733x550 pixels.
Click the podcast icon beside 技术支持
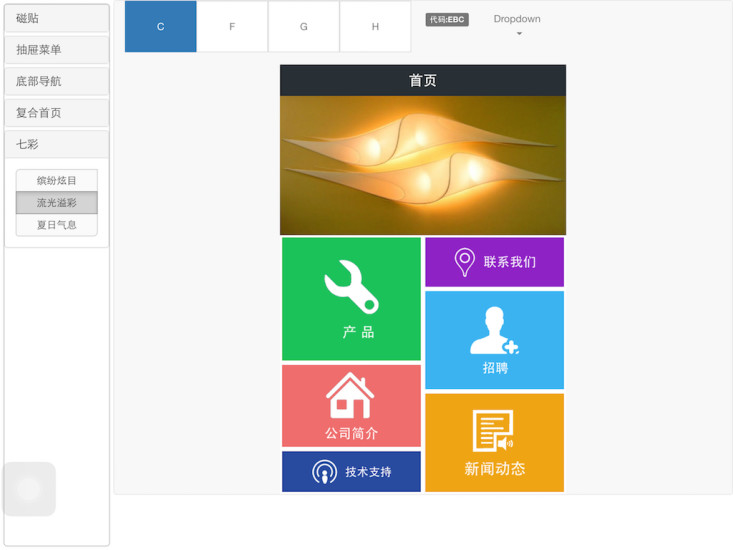pyautogui.click(x=324, y=472)
